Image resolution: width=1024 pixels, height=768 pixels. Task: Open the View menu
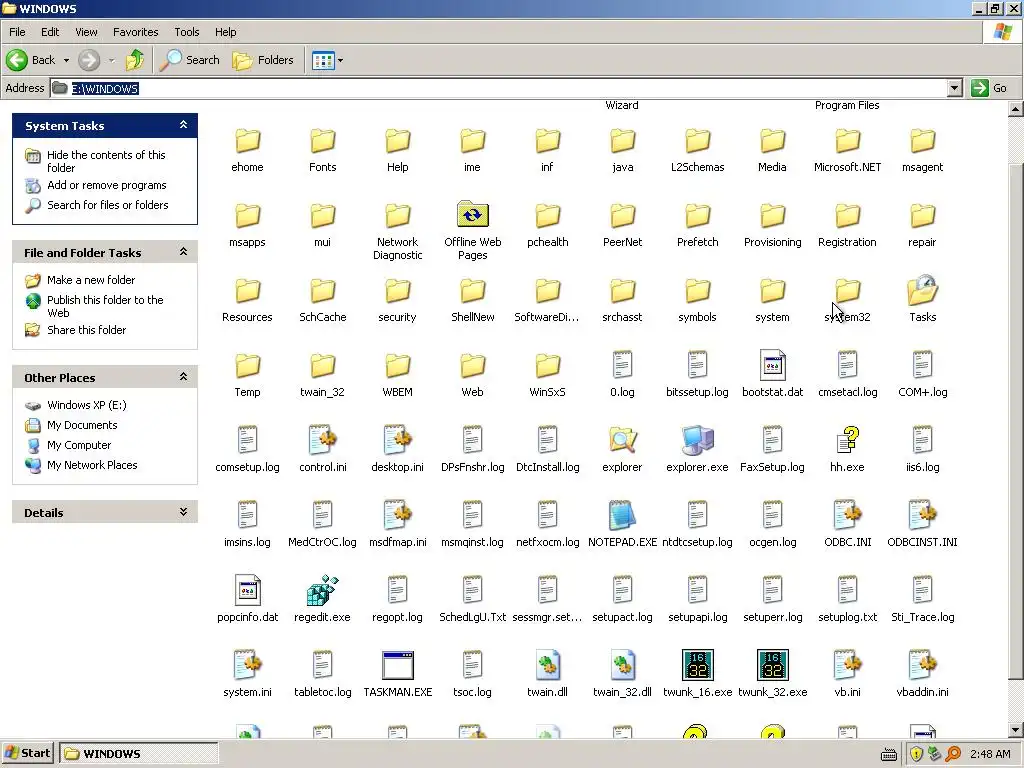coord(86,32)
